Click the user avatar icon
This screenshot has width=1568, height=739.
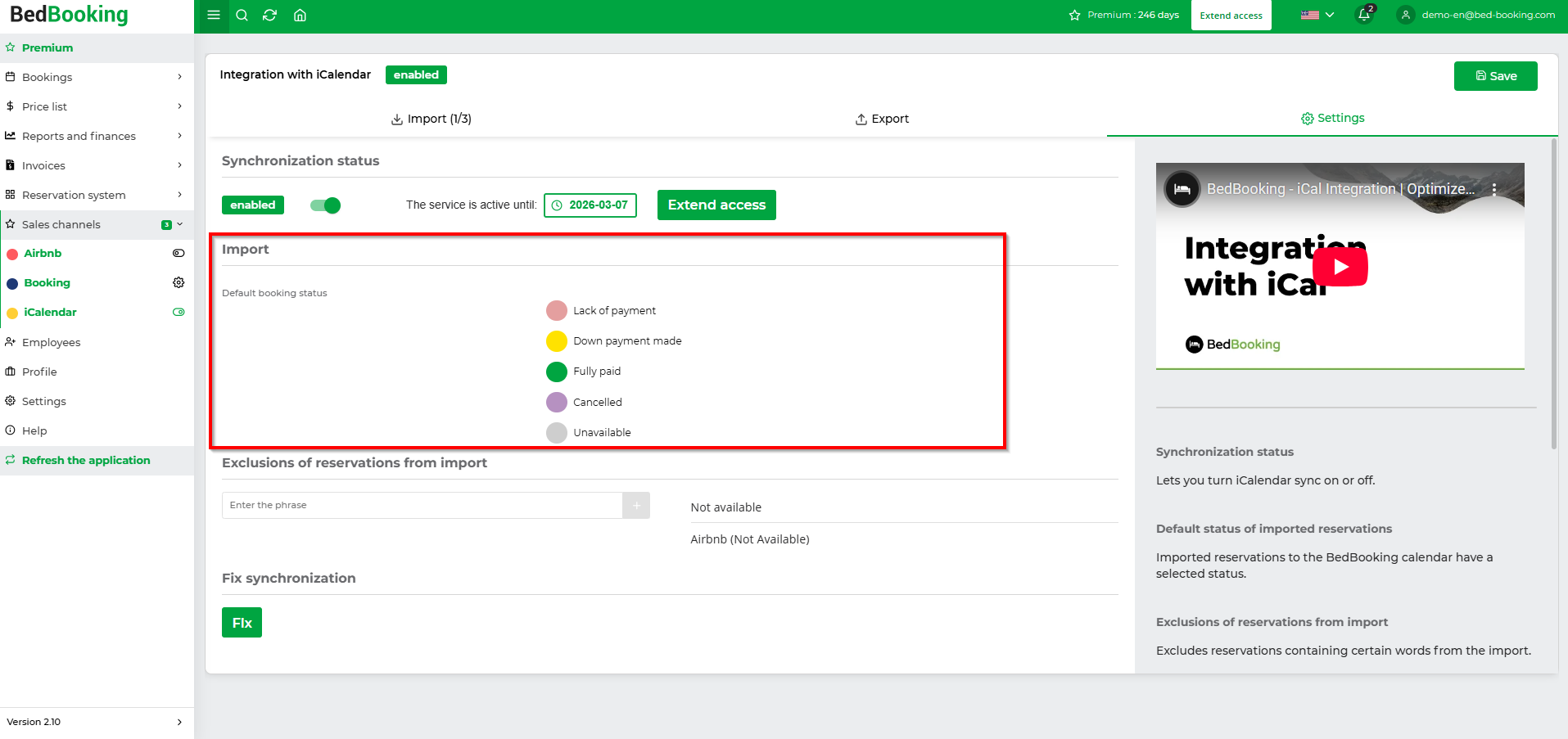[x=1406, y=15]
